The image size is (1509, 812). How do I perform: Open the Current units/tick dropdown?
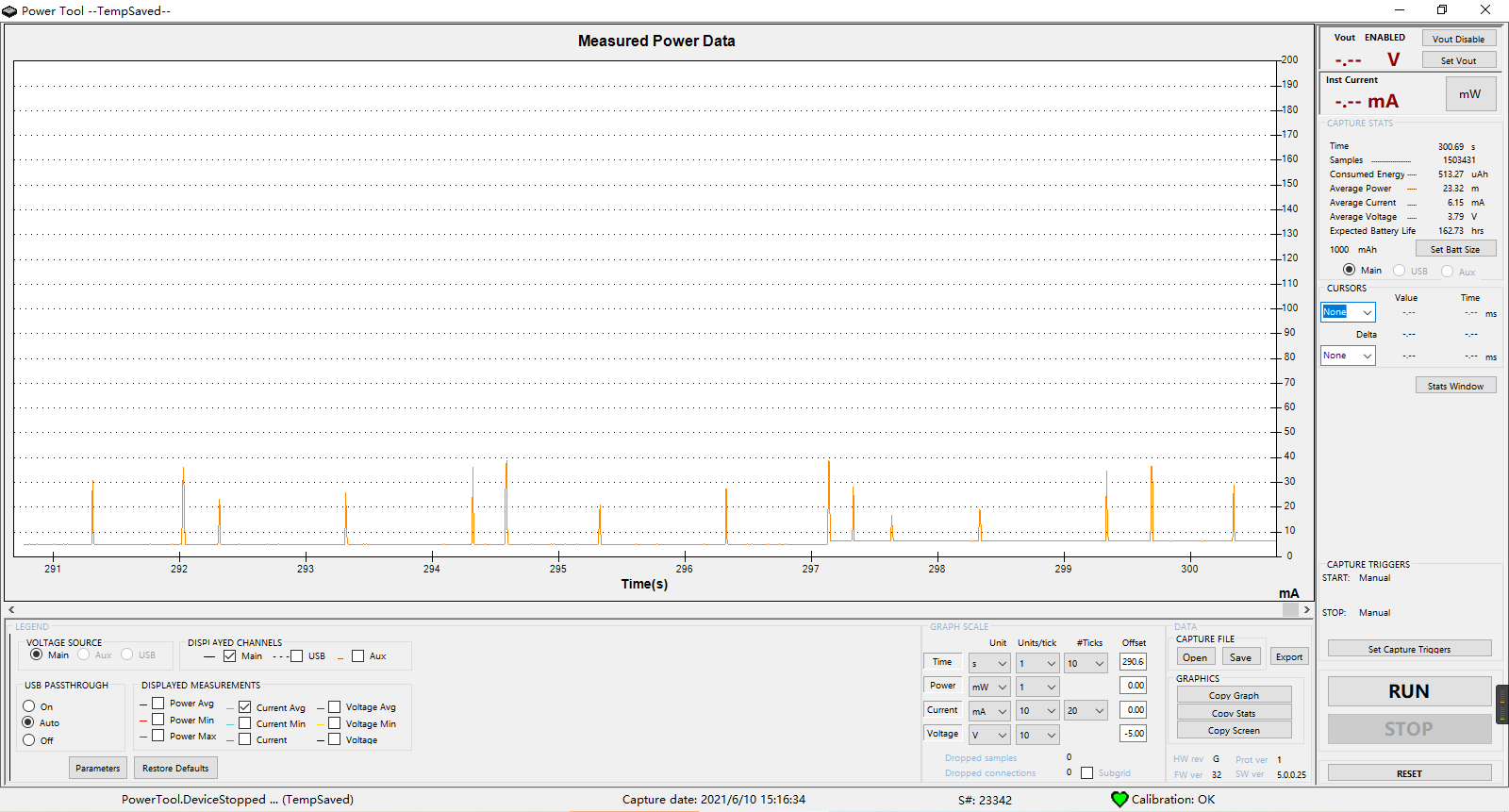(1037, 711)
